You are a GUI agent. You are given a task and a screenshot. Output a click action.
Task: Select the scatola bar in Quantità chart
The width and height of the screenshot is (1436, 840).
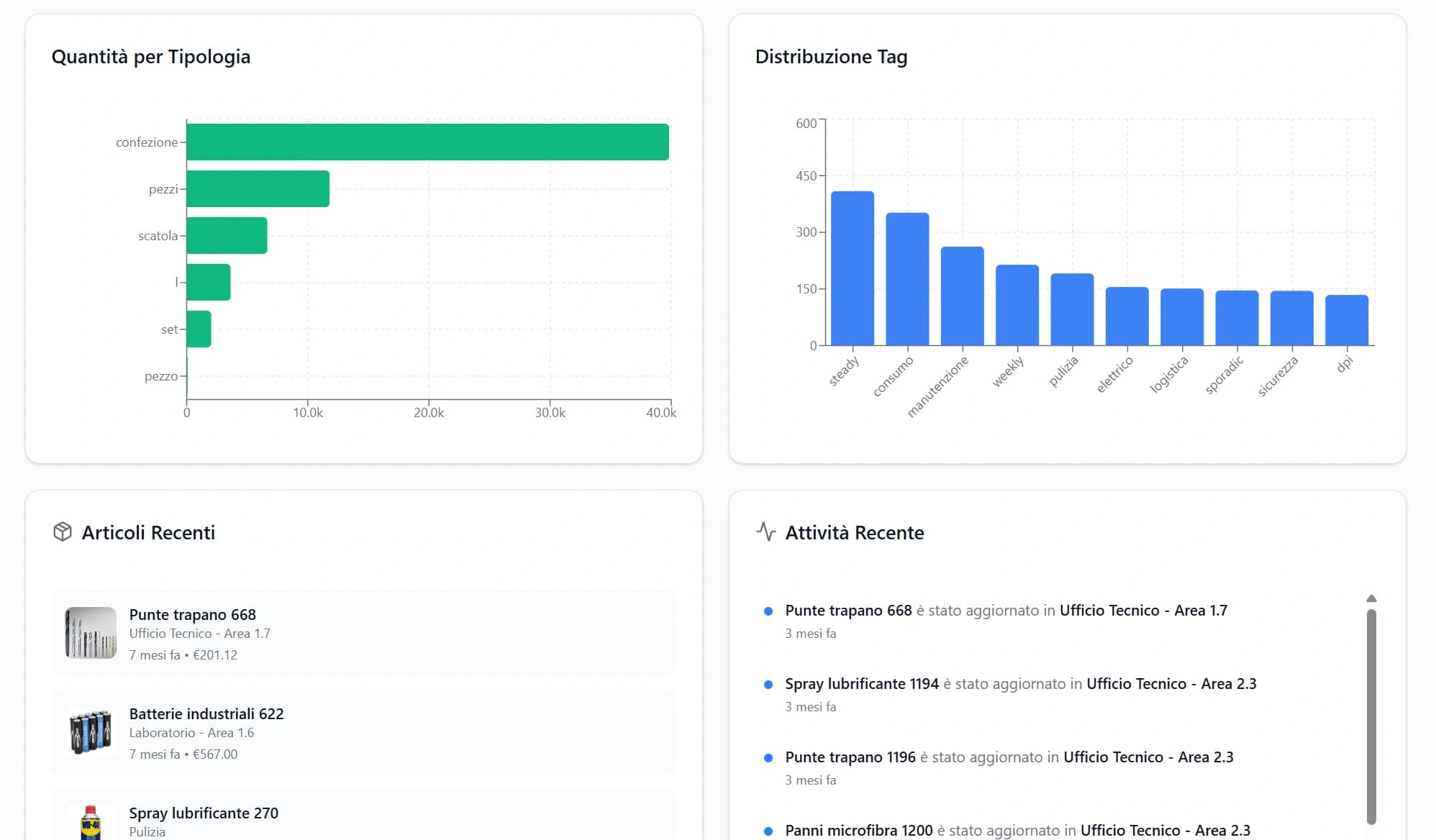coord(227,235)
